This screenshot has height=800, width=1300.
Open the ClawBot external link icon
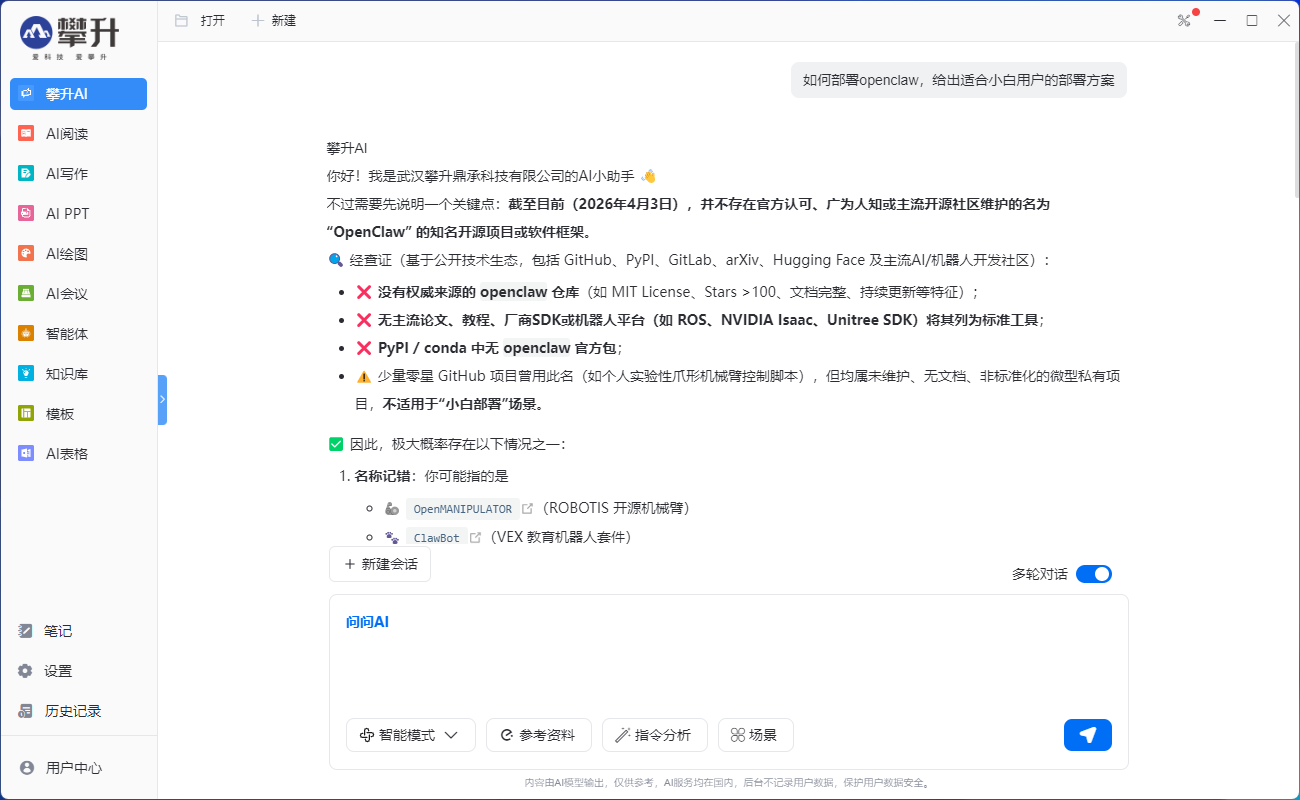coord(476,538)
